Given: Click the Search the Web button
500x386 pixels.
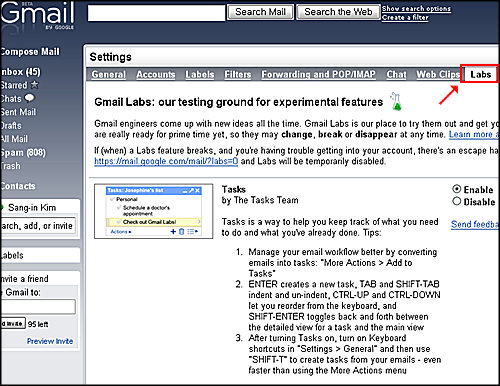Looking at the screenshot, I should click(x=338, y=12).
